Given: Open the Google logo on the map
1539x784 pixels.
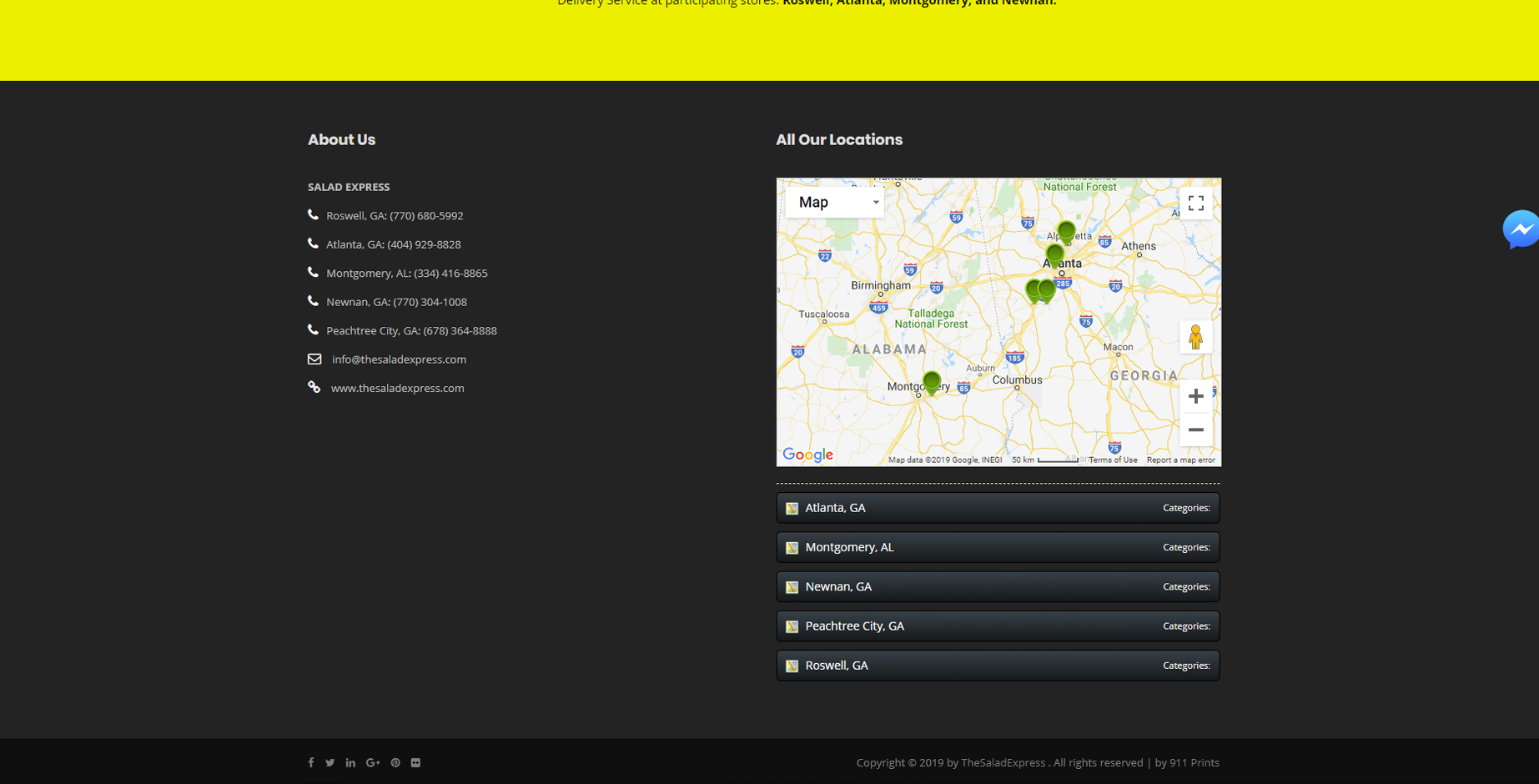Looking at the screenshot, I should (x=807, y=455).
